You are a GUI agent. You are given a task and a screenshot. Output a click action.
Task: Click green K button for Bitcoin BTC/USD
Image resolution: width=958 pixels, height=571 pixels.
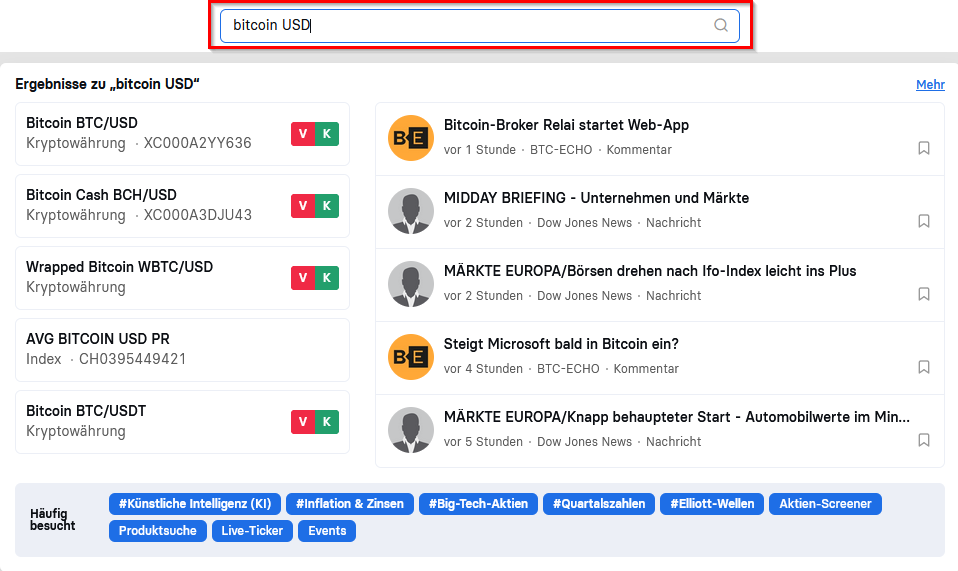(327, 134)
